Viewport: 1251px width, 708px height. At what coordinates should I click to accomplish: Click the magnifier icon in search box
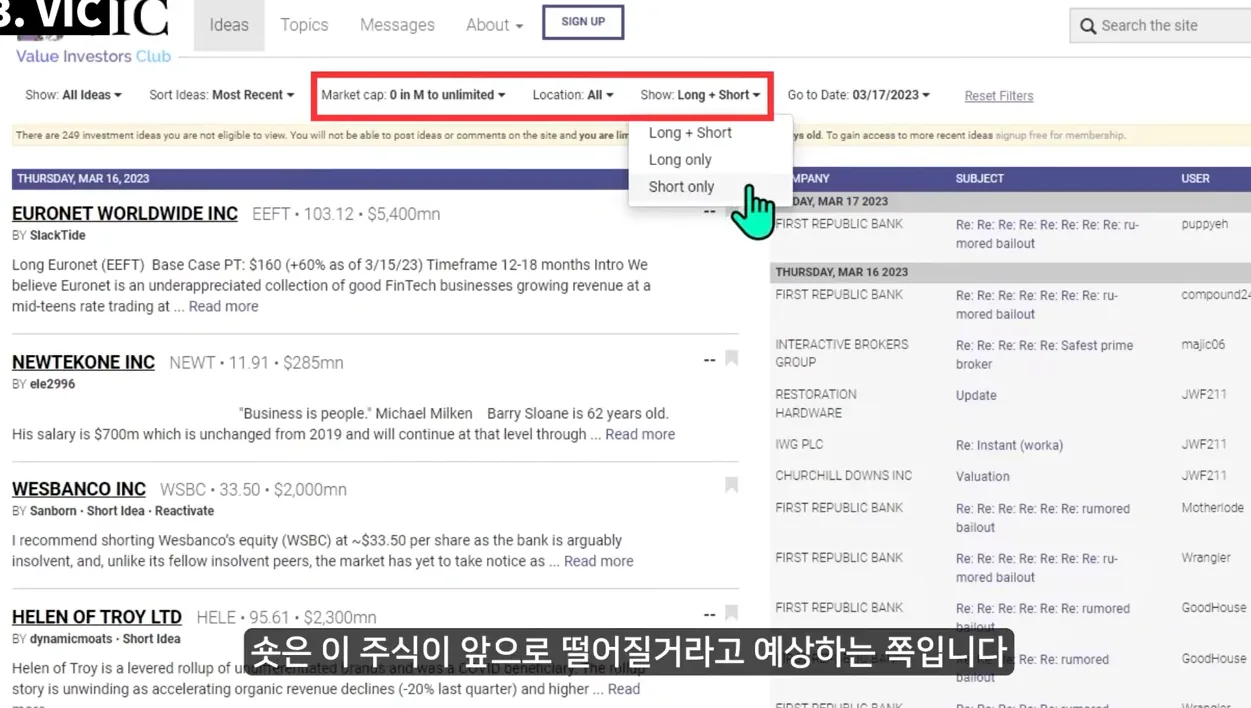(x=1088, y=26)
